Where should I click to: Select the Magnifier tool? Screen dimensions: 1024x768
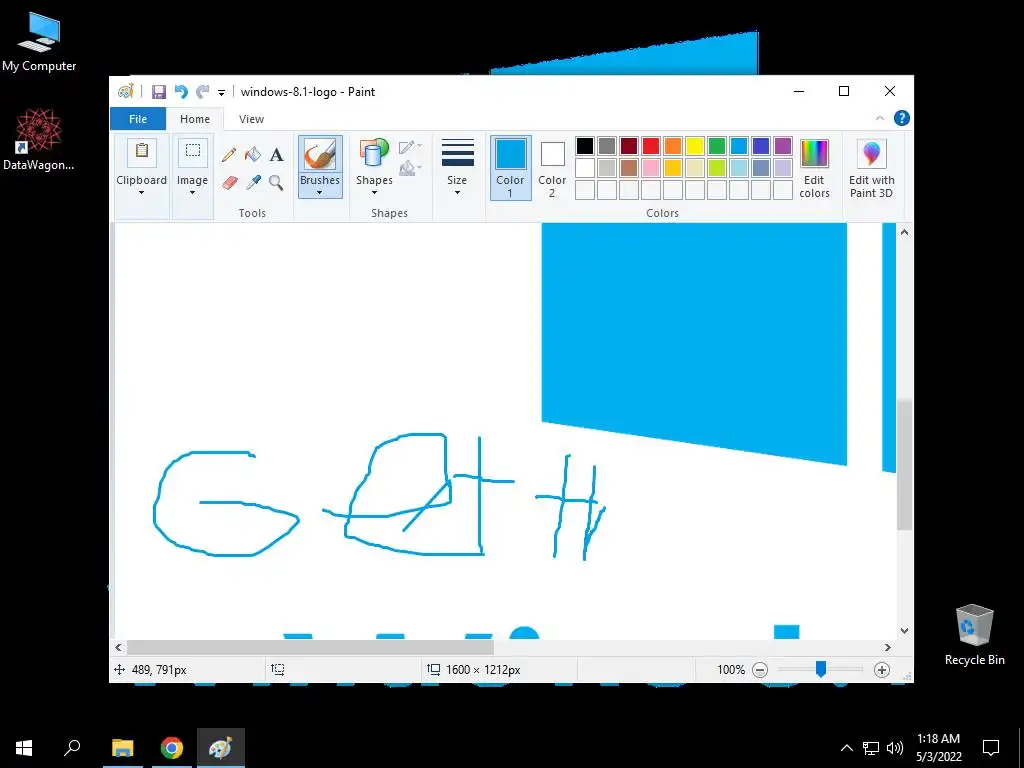(x=276, y=183)
